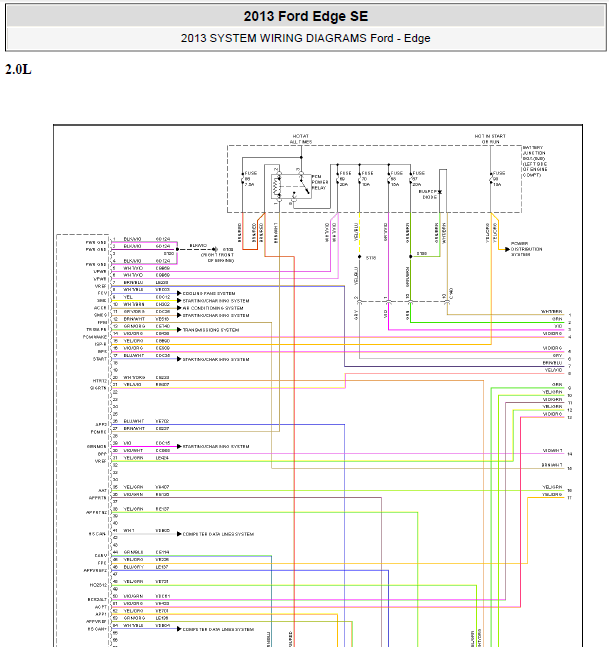This screenshot has height=647, width=609.
Task: Click the '2013 SYSTEM WIRING DIAGRAMS Ford - Edge' subtitle
Action: click(x=305, y=38)
